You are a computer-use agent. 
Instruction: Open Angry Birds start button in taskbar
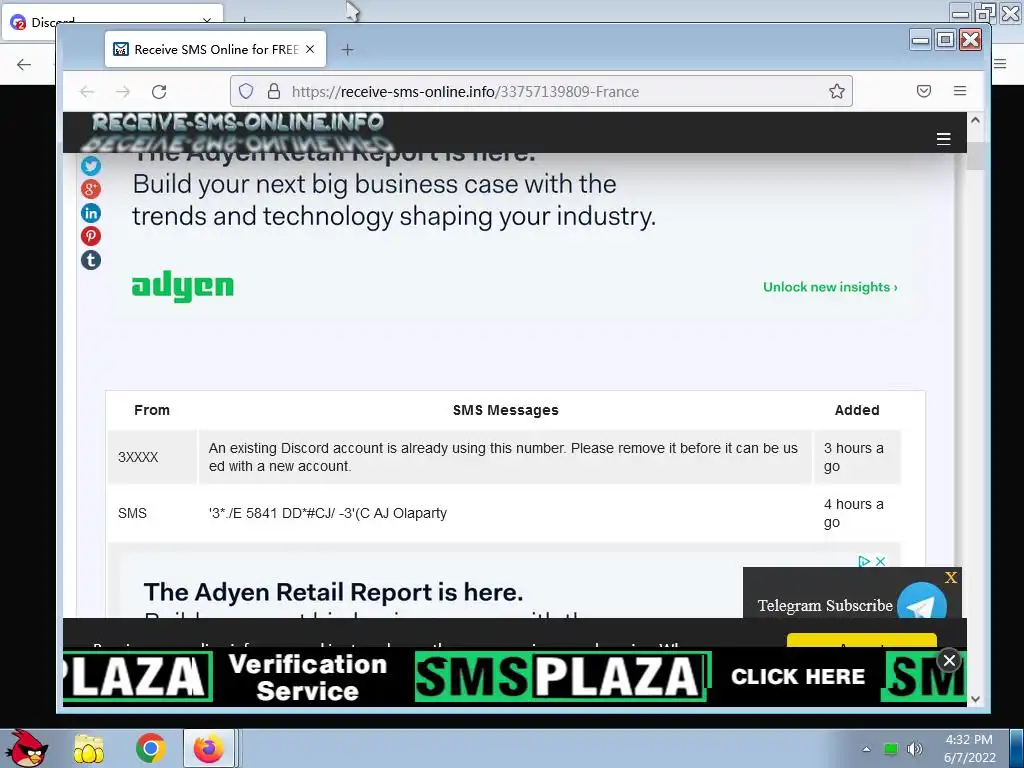click(x=26, y=748)
